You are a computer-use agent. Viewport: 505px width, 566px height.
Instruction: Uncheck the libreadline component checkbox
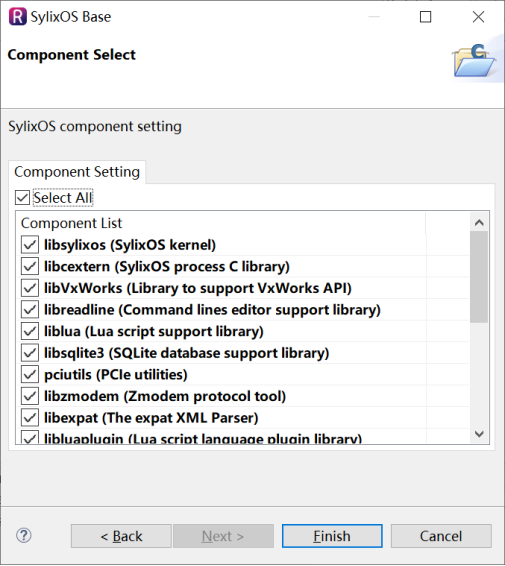click(x=30, y=310)
